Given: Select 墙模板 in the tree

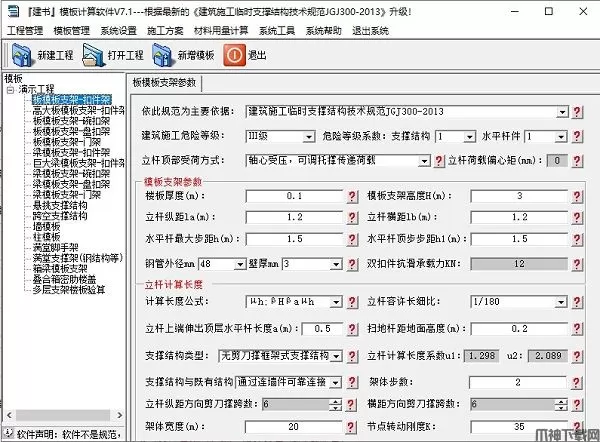Looking at the screenshot, I should coord(46,227).
